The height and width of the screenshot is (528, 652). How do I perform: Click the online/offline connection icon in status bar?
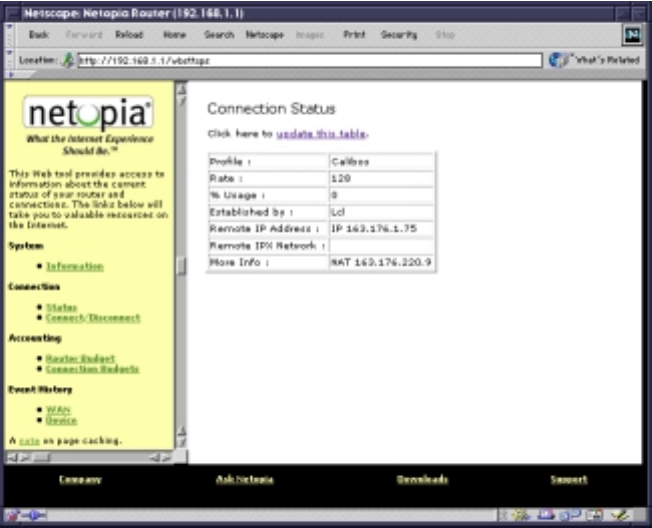[34, 516]
